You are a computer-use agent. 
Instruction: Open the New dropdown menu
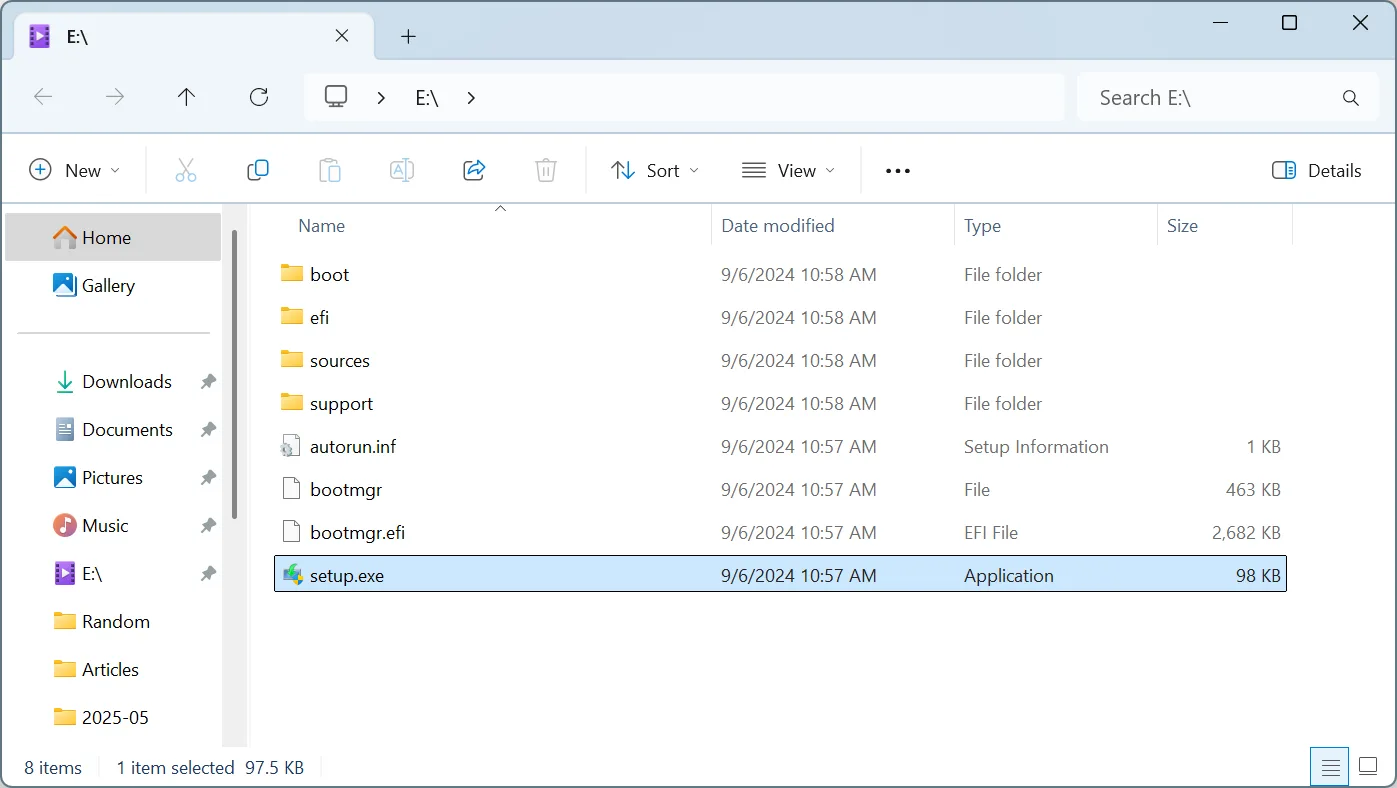point(75,171)
